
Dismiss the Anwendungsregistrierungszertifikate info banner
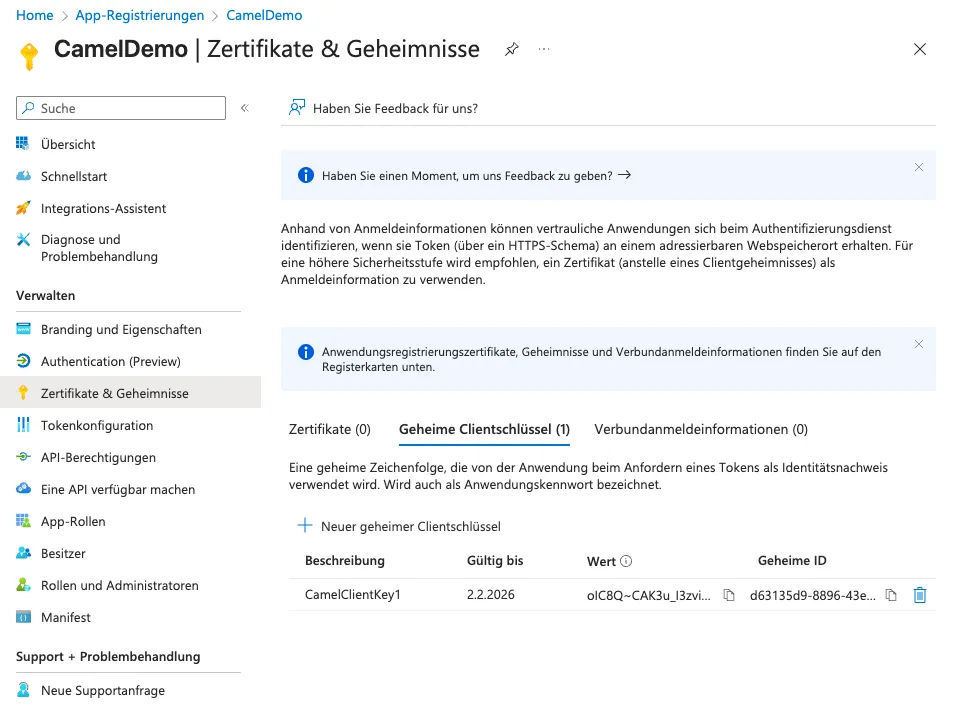click(918, 344)
